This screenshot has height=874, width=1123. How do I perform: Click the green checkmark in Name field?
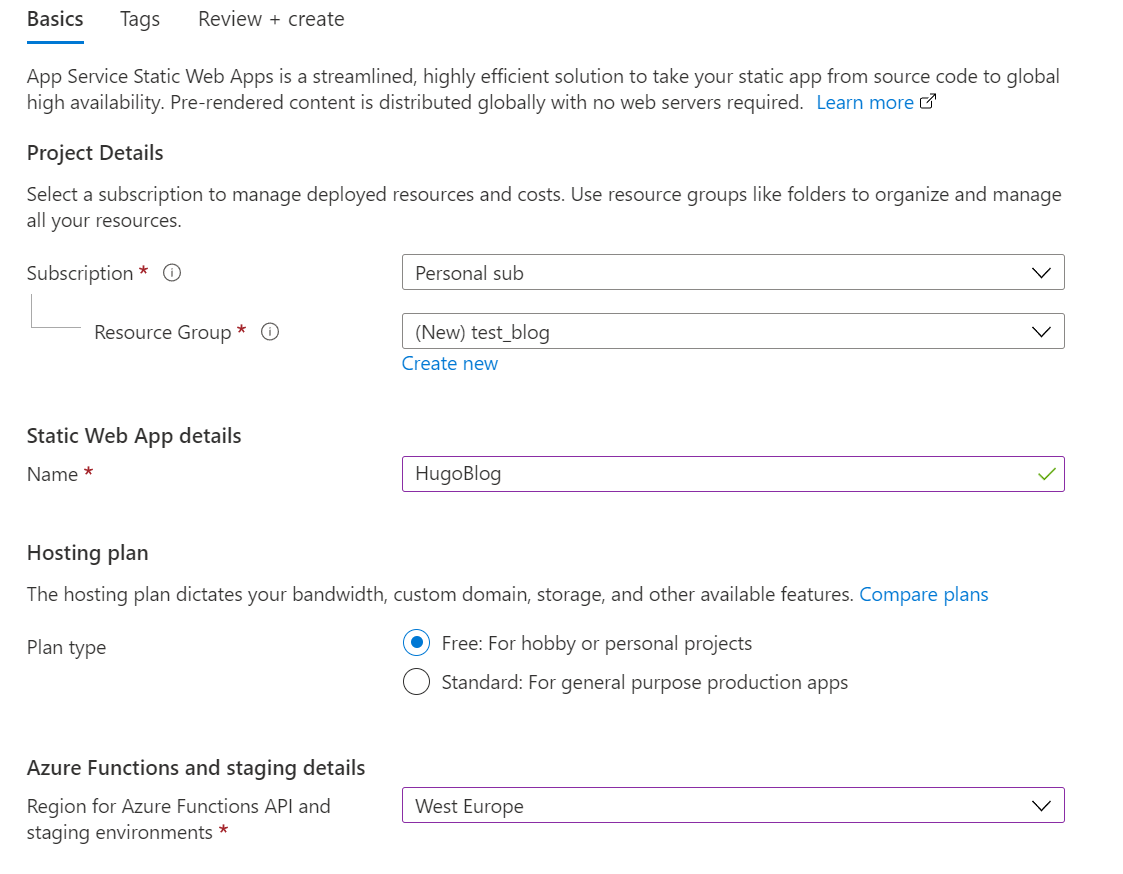pos(1046,474)
